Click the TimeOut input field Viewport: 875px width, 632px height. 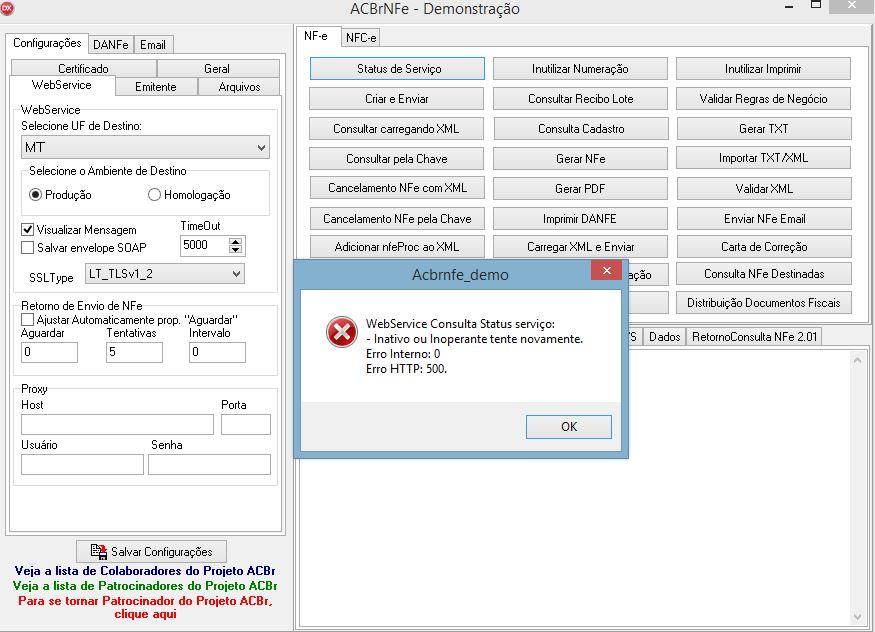click(x=204, y=245)
